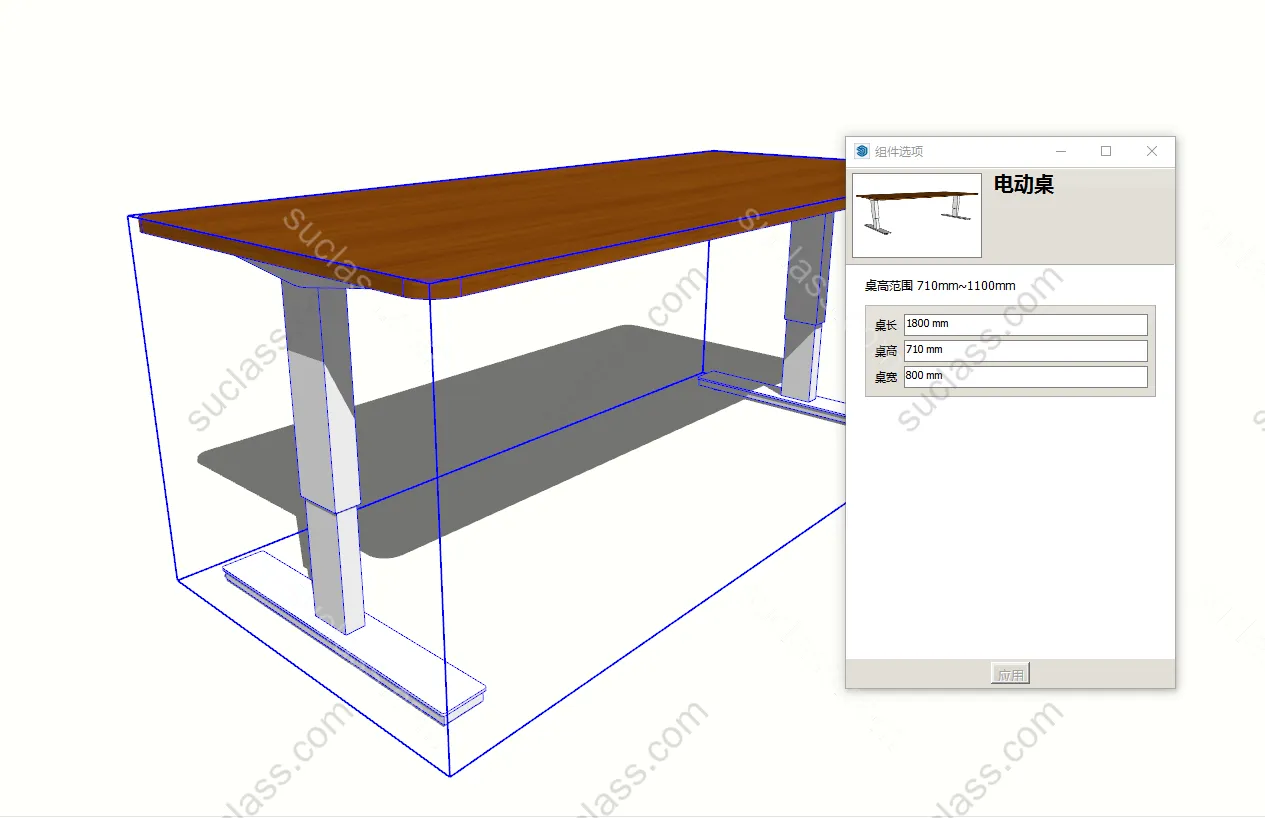Image resolution: width=1265 pixels, height=818 pixels.
Task: Click the upper section of the left desk leg
Action: point(322,400)
